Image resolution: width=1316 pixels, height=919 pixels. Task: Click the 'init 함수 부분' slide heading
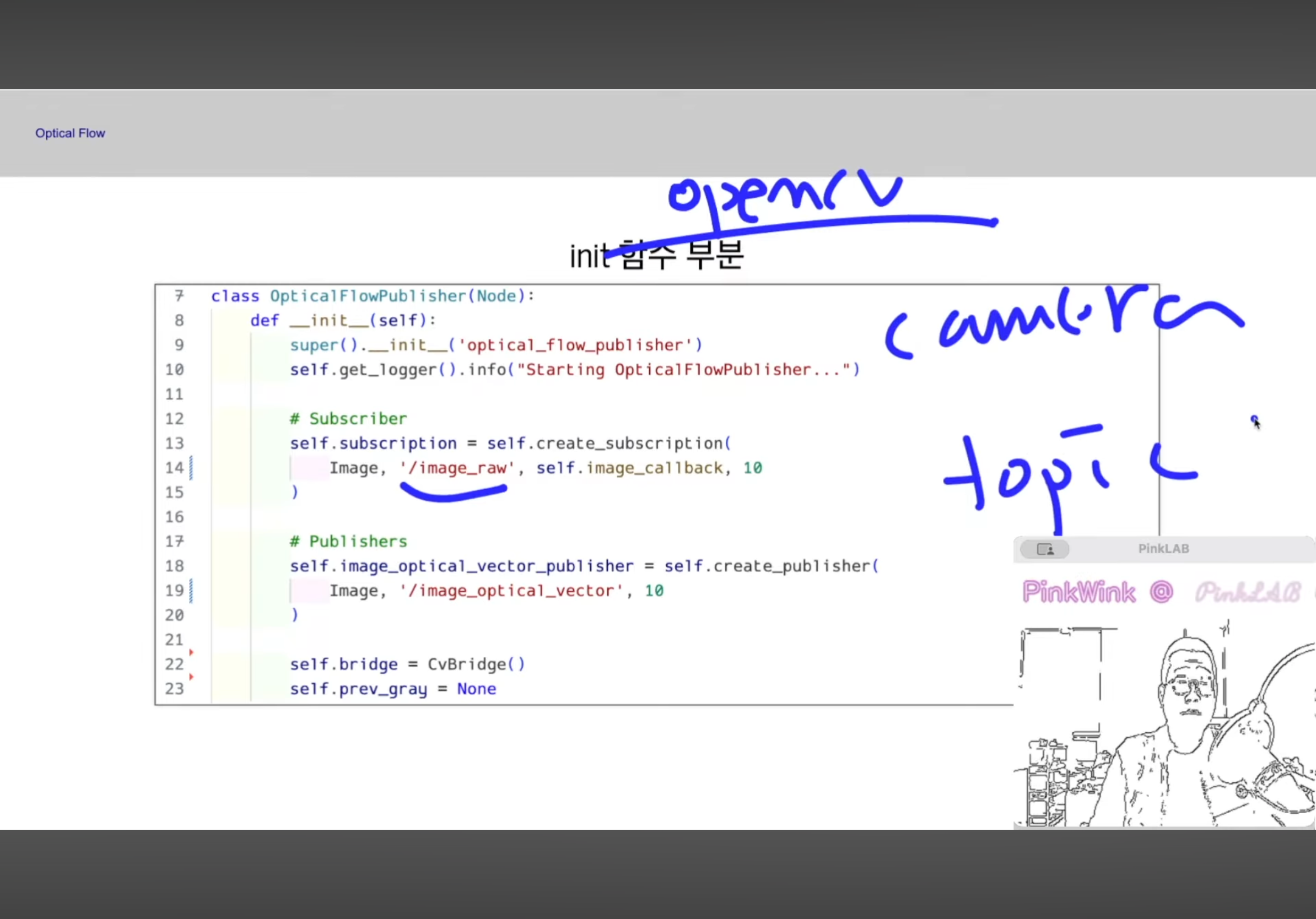point(656,256)
